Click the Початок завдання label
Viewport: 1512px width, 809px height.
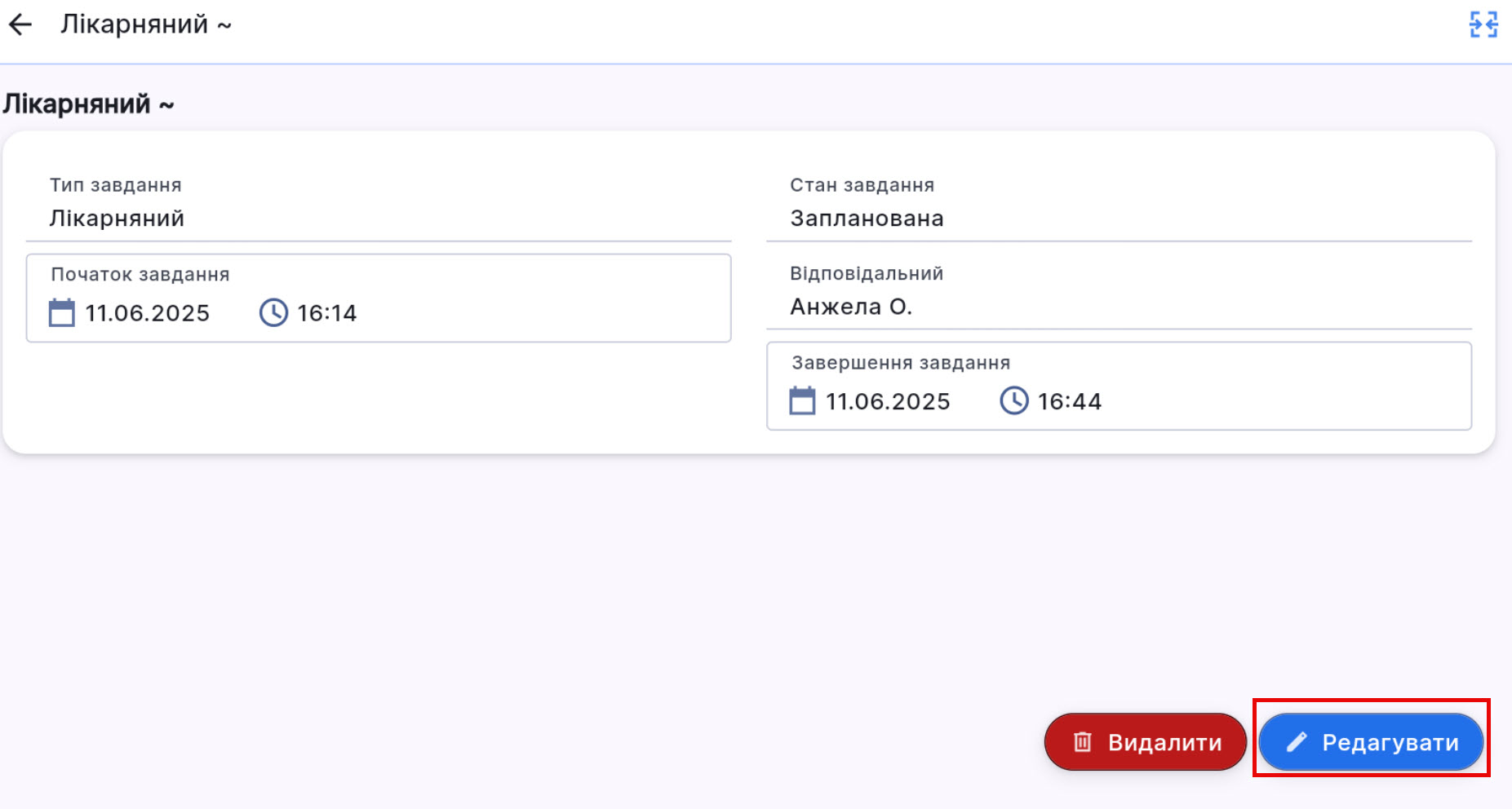point(140,275)
